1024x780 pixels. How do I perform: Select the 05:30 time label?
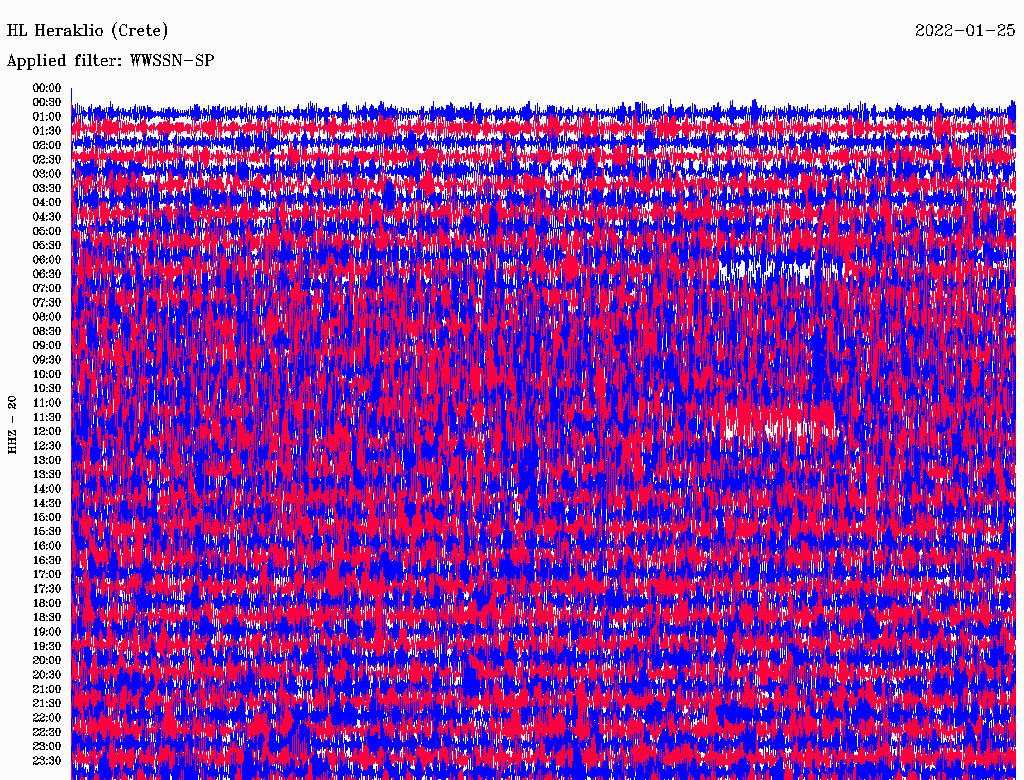click(47, 246)
